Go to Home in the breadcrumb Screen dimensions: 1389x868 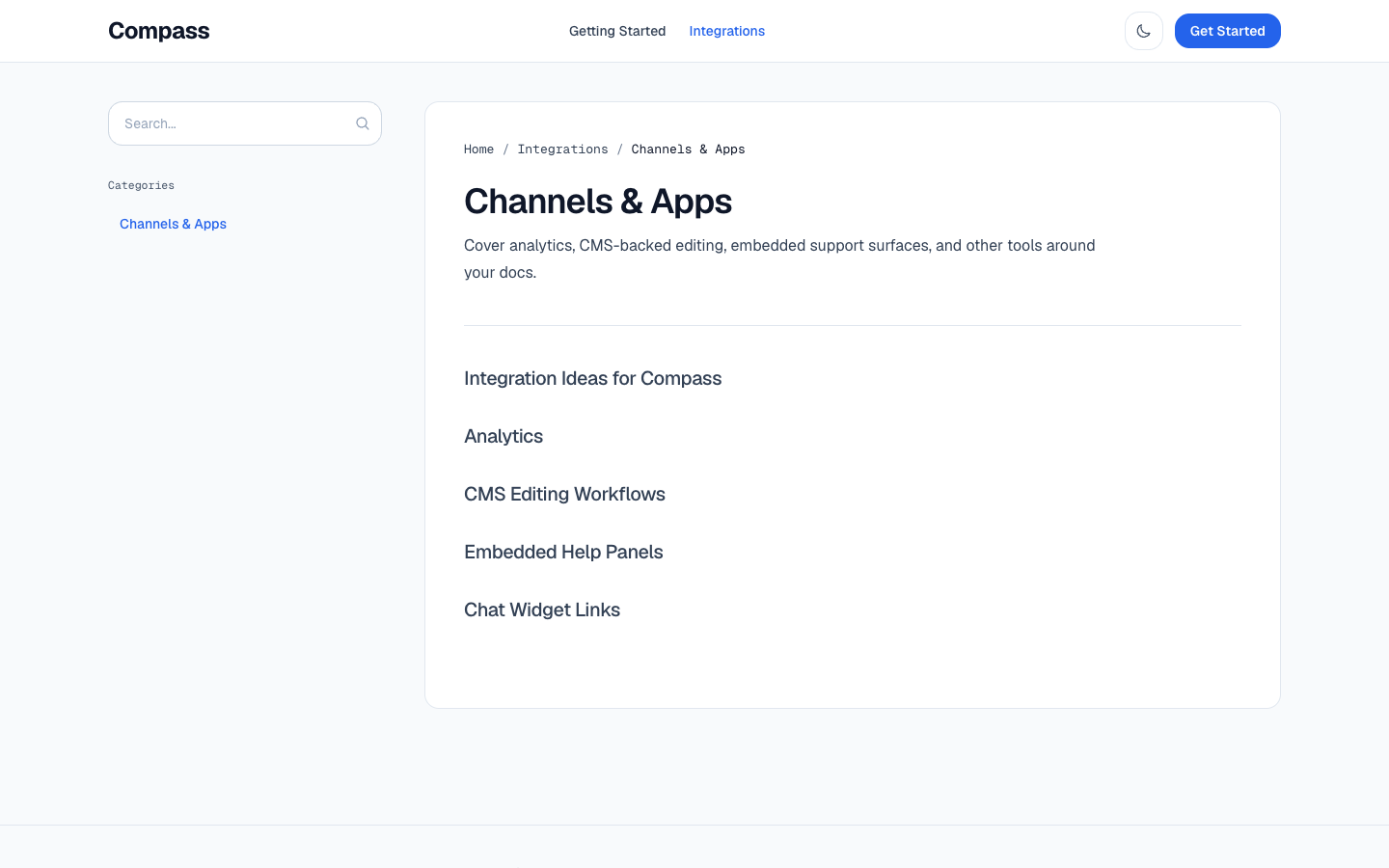pyautogui.click(x=478, y=149)
